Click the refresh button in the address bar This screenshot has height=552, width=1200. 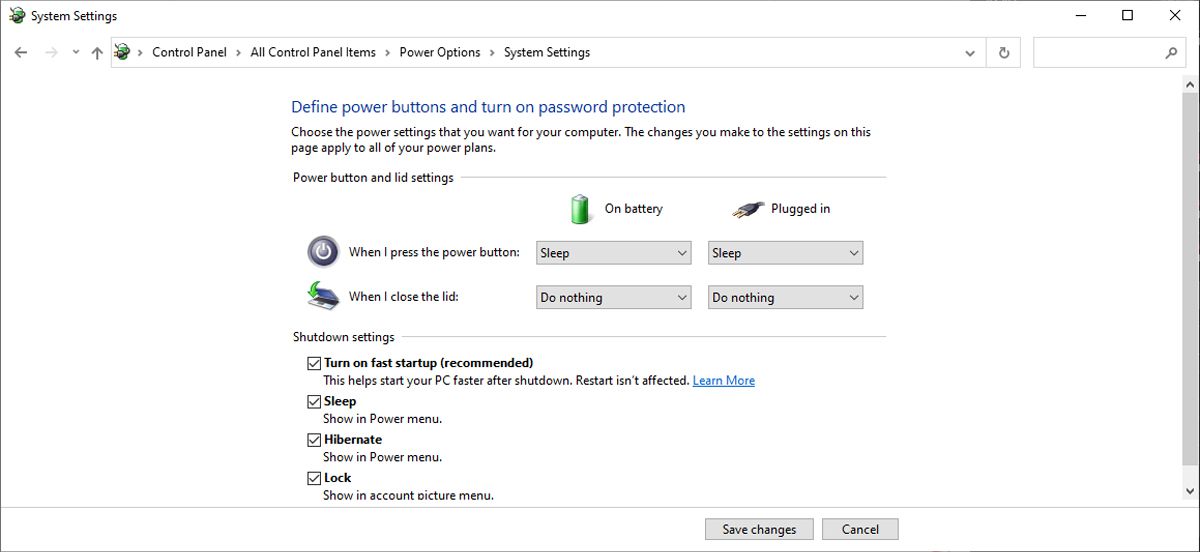tap(1004, 53)
